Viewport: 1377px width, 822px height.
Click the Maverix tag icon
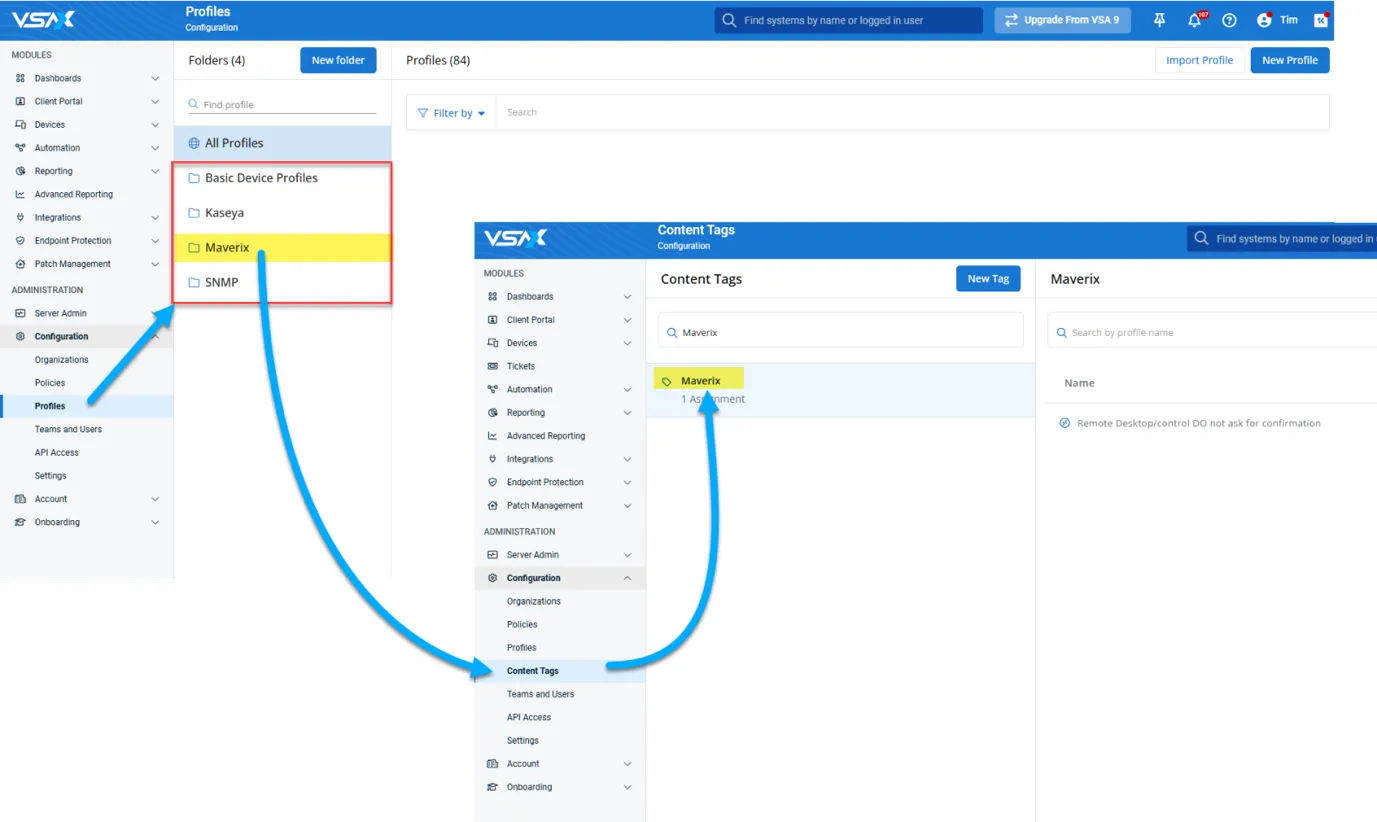(x=667, y=381)
